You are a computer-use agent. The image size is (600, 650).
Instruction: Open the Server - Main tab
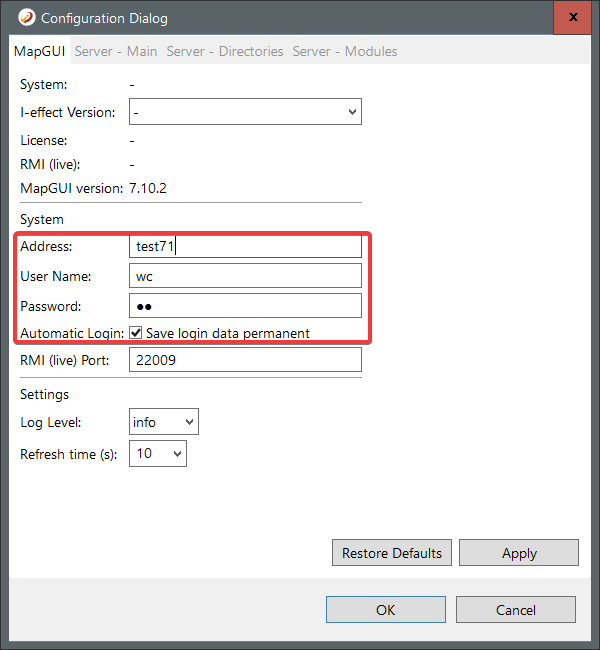pyautogui.click(x=116, y=51)
